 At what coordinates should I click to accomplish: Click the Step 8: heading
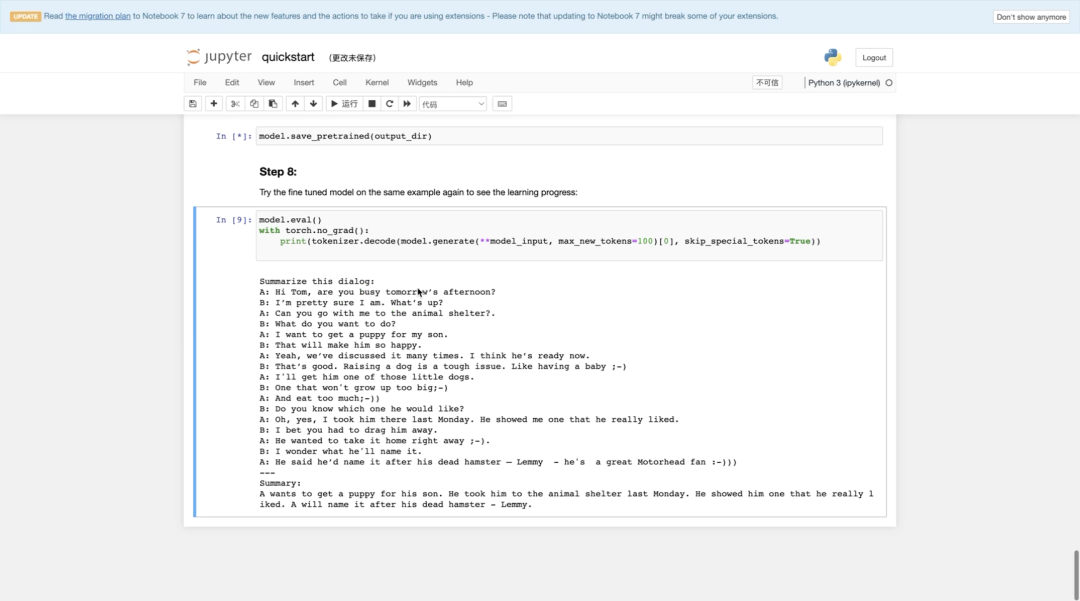point(278,171)
